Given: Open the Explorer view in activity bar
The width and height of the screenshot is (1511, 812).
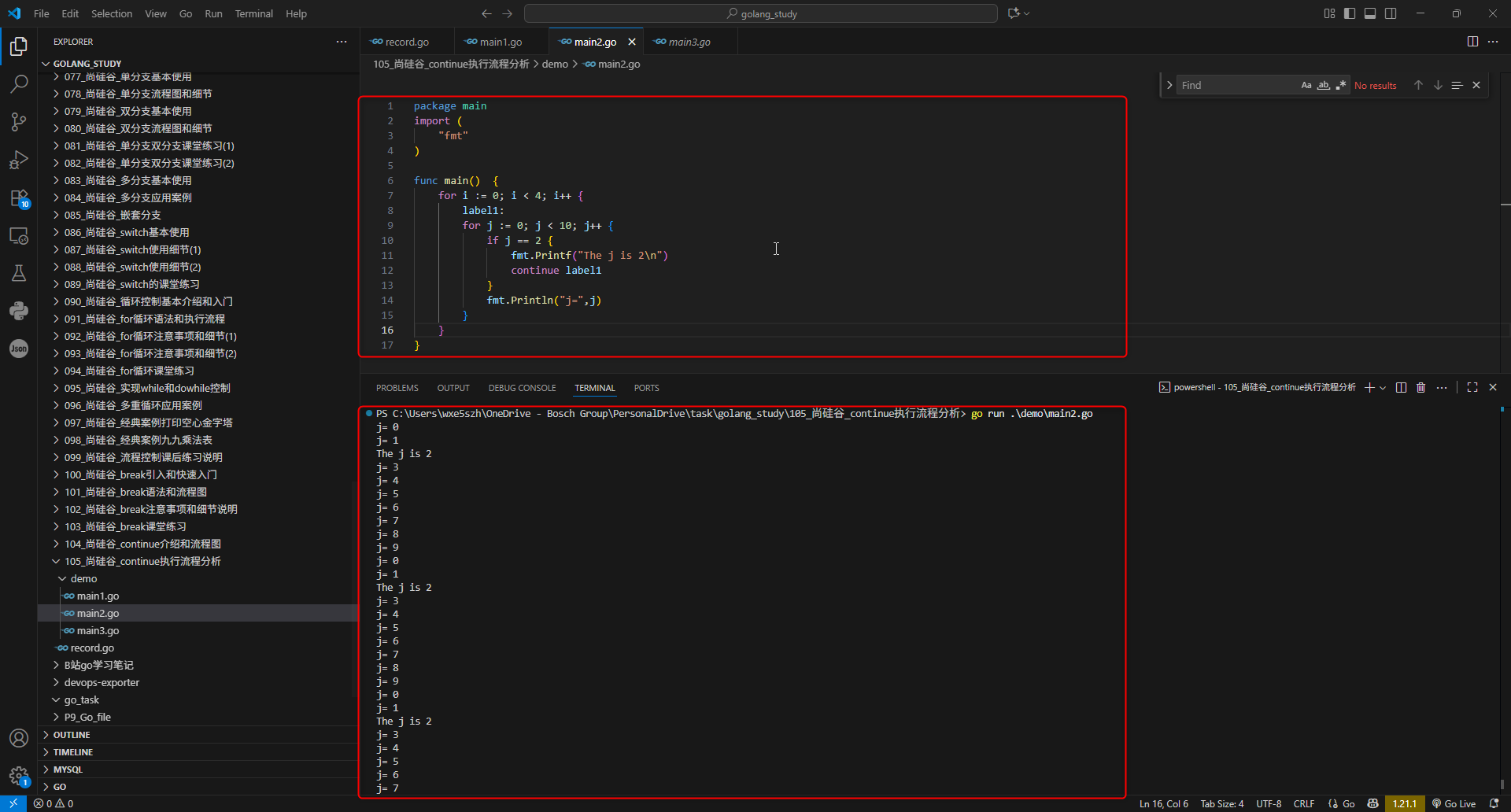Looking at the screenshot, I should [x=19, y=46].
